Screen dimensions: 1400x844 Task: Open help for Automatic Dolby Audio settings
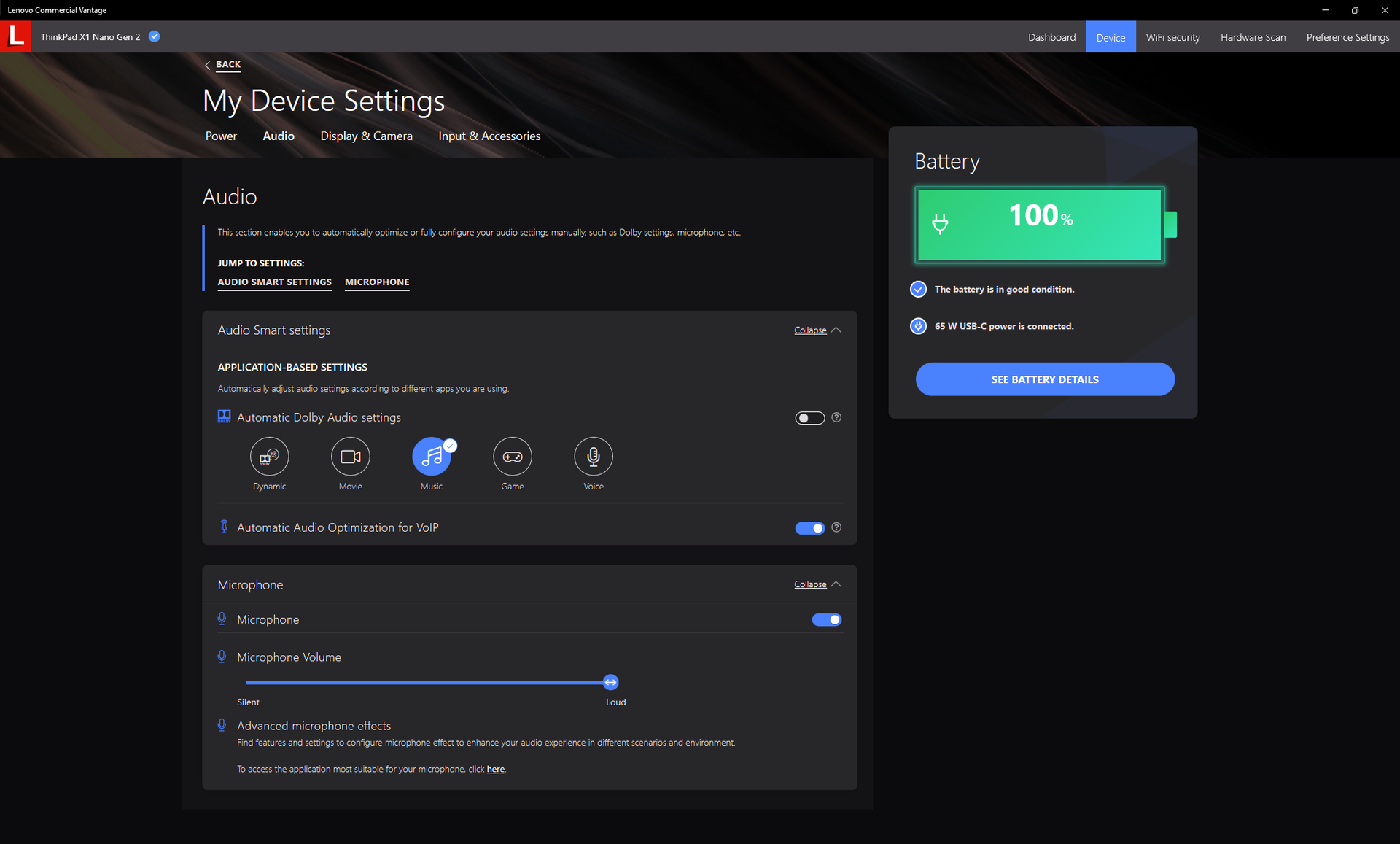(x=836, y=417)
